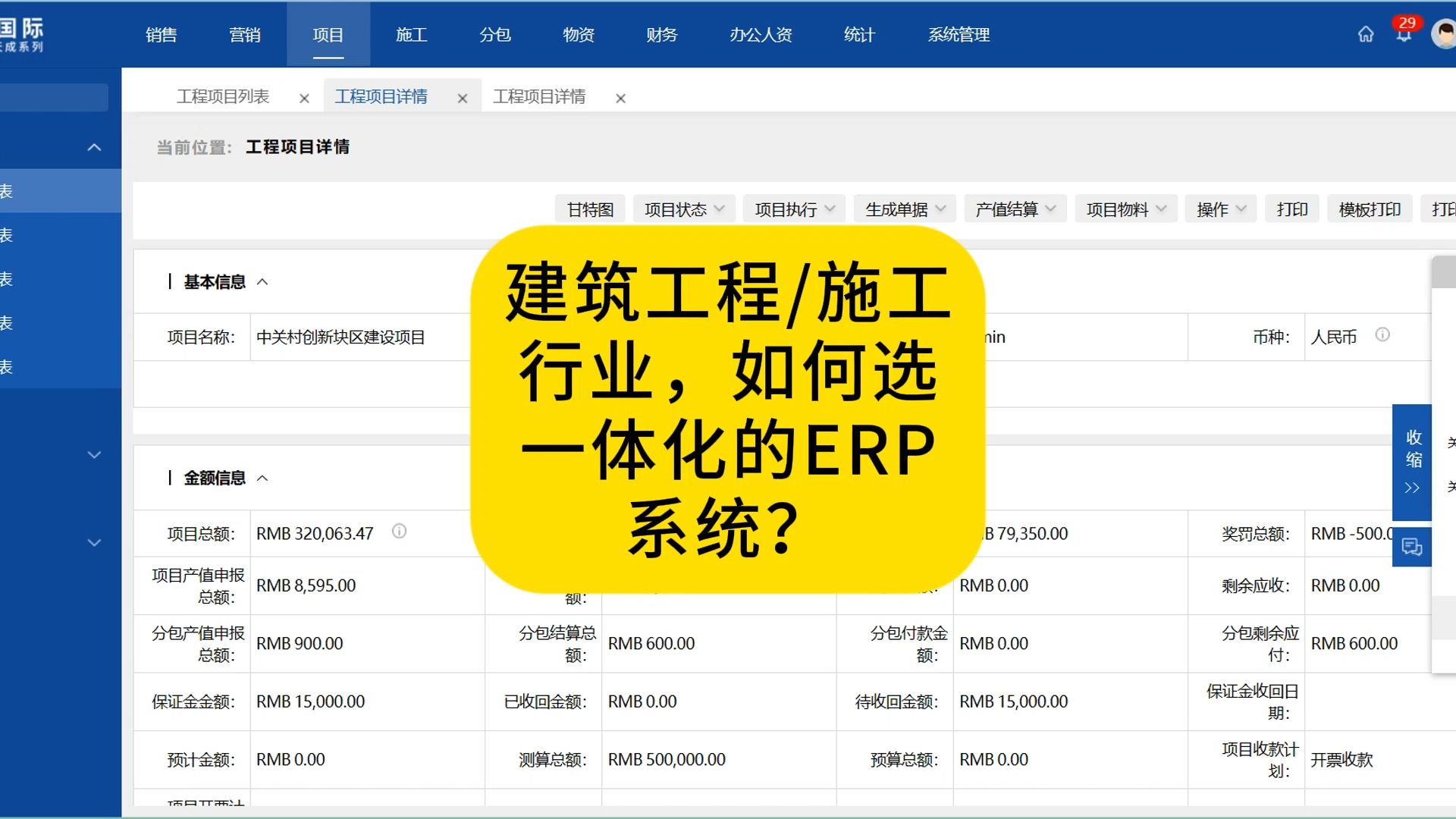1456x819 pixels.
Task: Click the 分包结算总额 RMB 600.00 value
Action: tap(651, 644)
